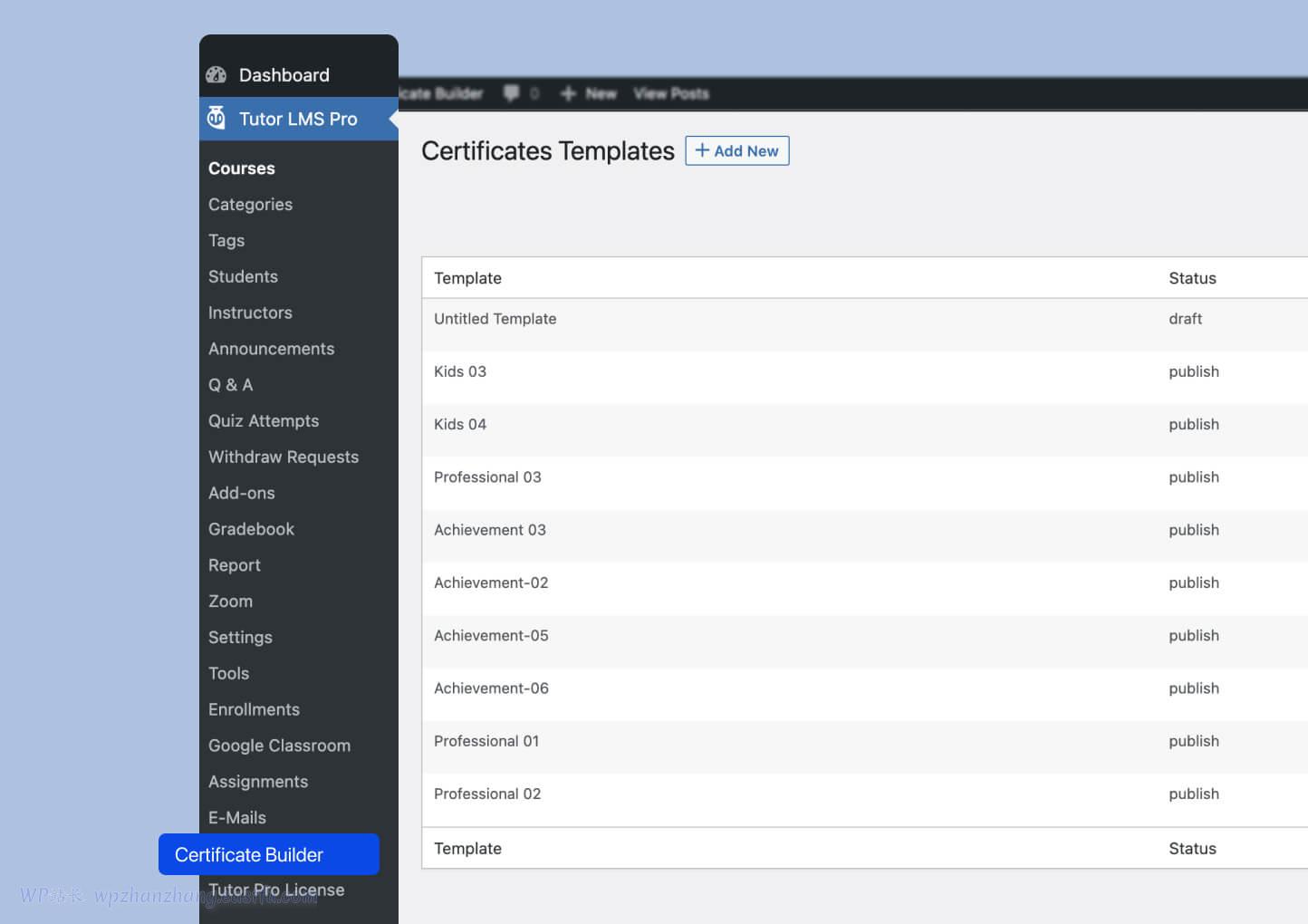Choose the Achievement-05 template row

click(491, 636)
